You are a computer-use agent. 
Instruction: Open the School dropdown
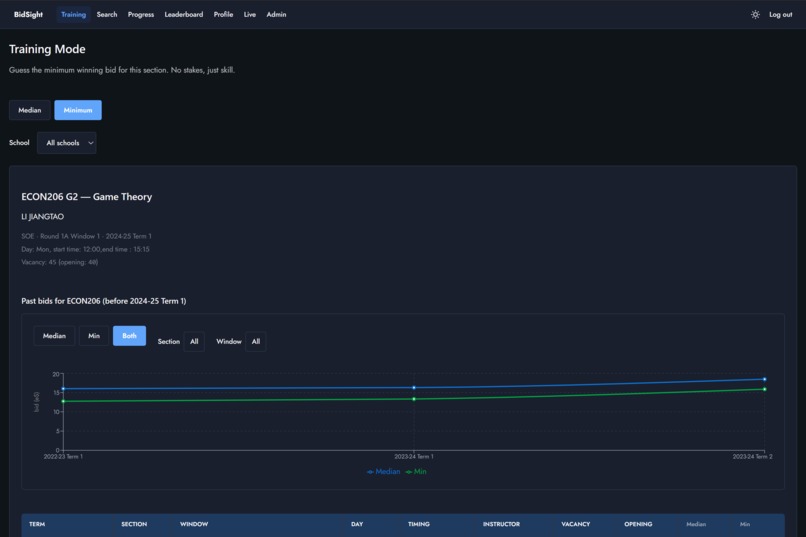[67, 143]
